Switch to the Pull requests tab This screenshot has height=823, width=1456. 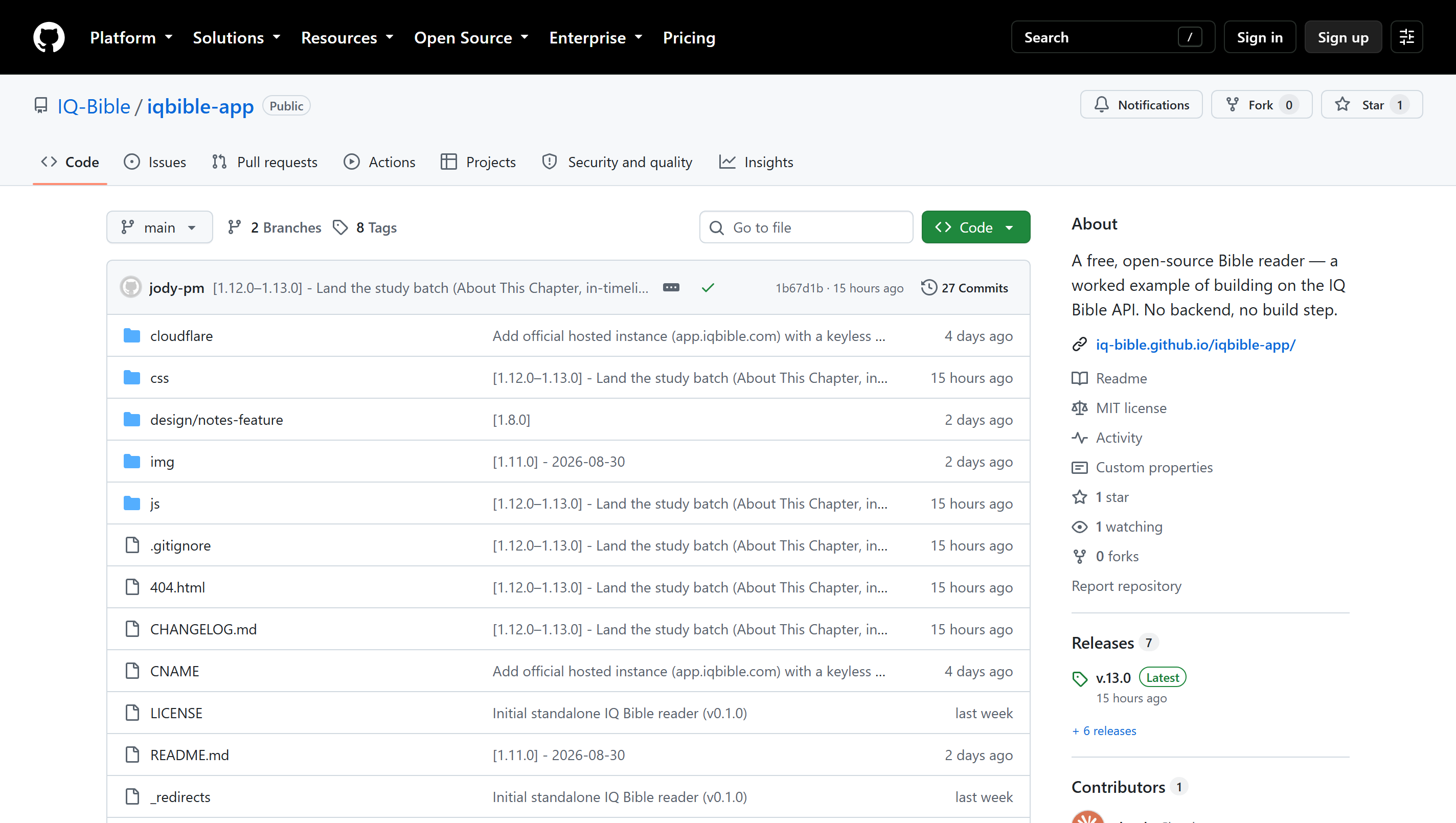click(x=264, y=162)
